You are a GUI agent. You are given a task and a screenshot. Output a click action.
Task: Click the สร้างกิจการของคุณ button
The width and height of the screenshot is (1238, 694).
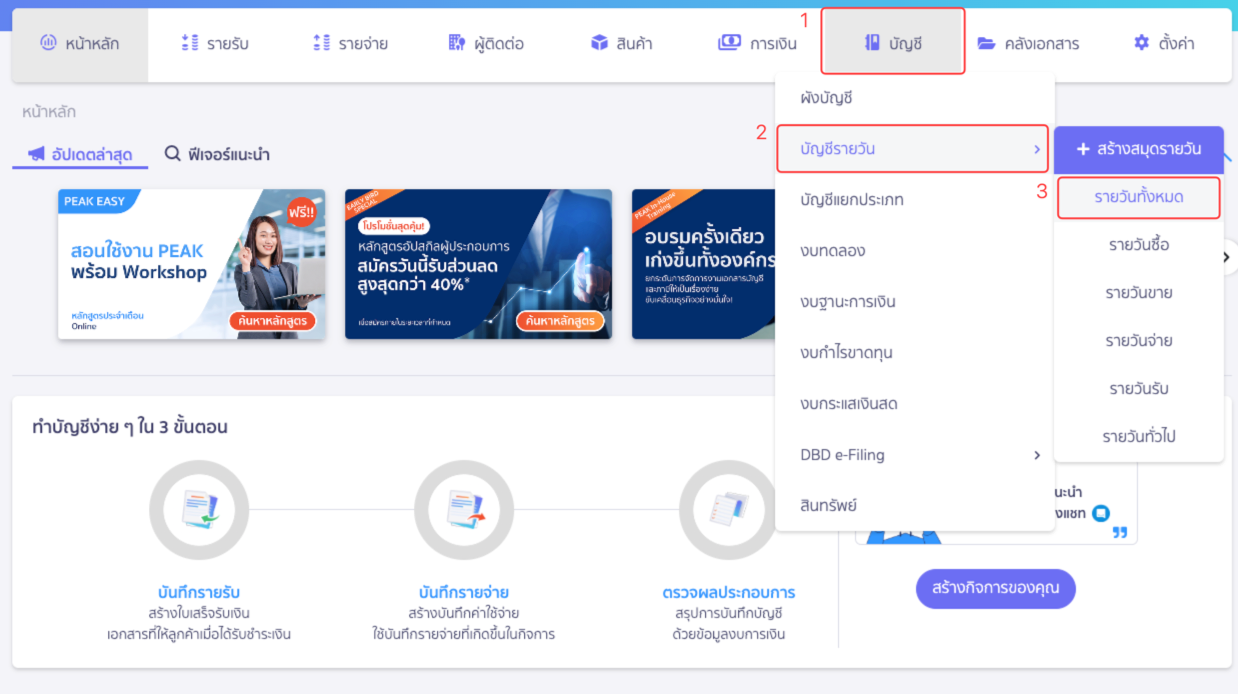995,588
